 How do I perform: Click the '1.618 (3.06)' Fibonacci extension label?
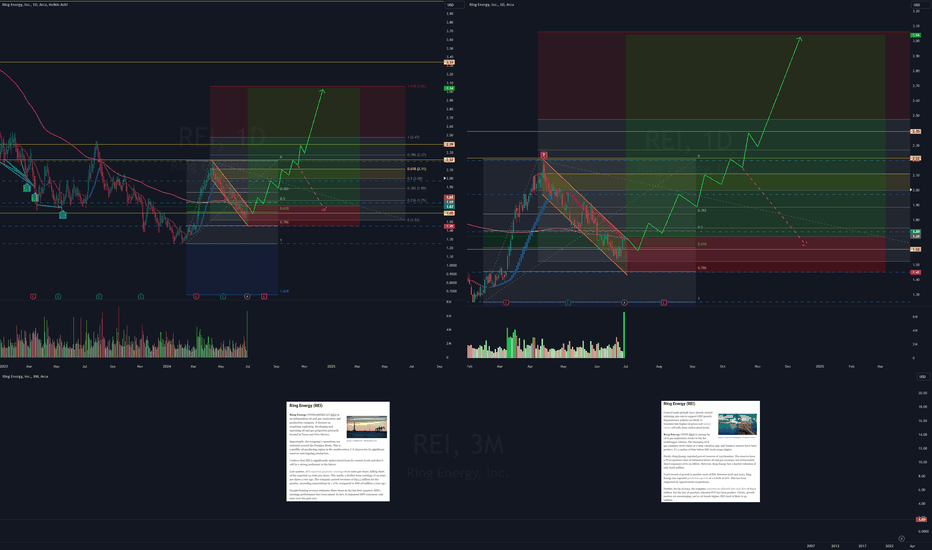point(417,86)
